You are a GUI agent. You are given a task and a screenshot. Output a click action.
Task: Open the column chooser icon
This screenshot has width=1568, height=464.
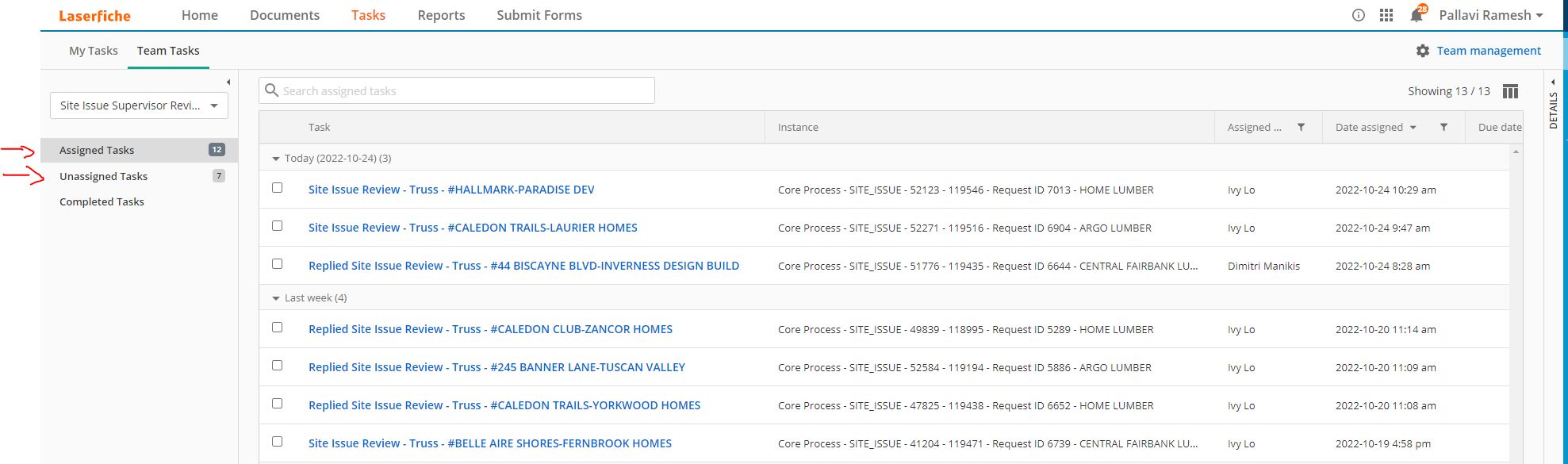pyautogui.click(x=1510, y=91)
